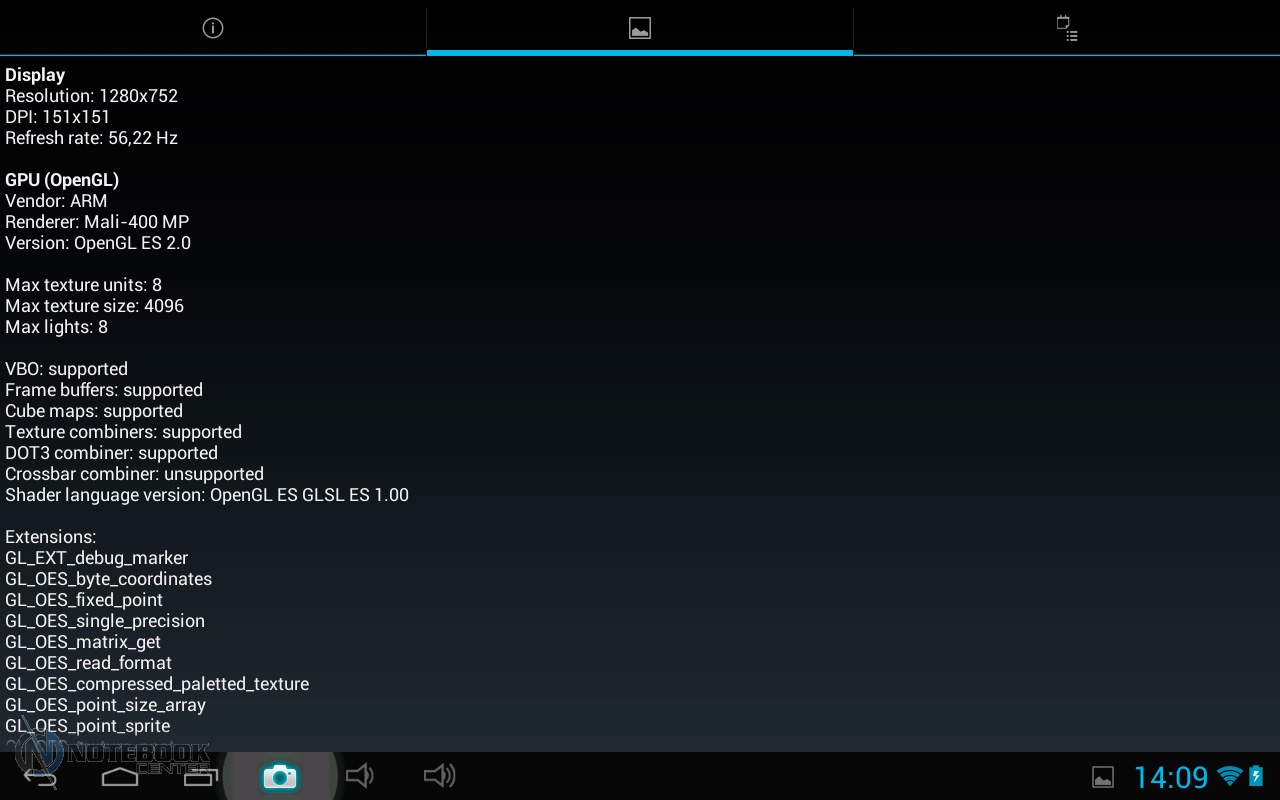
Task: Tap the Display section heading
Action: (35, 75)
